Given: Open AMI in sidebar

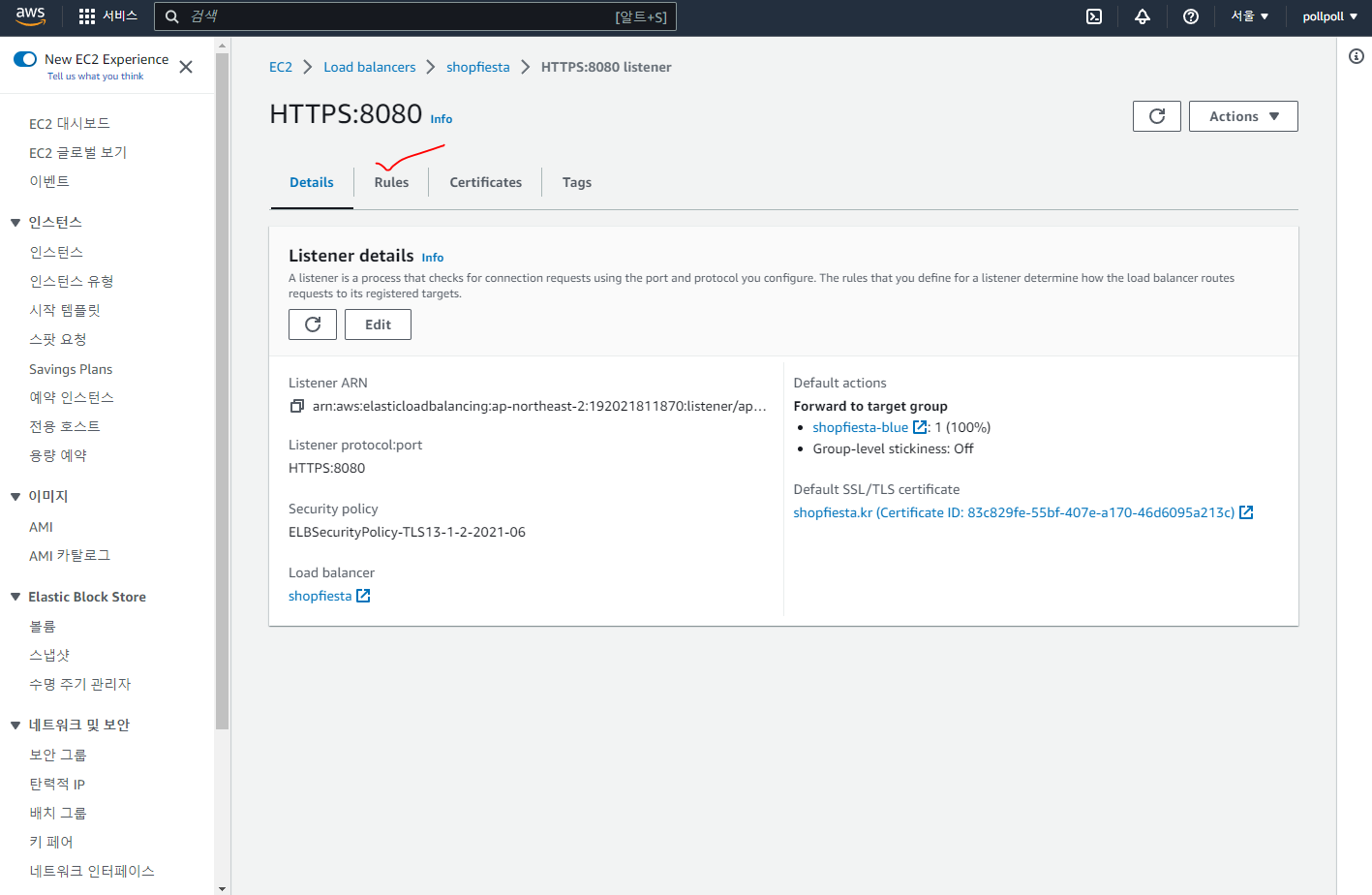Looking at the screenshot, I should pyautogui.click(x=41, y=527).
